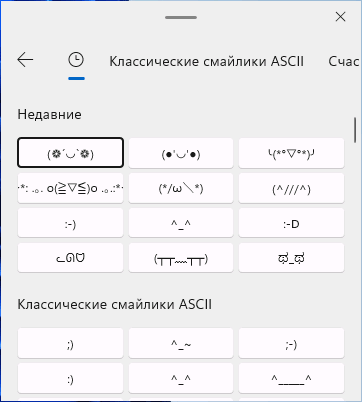Choose the ಥ_ಥ teary kaomoji
The height and width of the screenshot is (402, 362).
point(291,258)
